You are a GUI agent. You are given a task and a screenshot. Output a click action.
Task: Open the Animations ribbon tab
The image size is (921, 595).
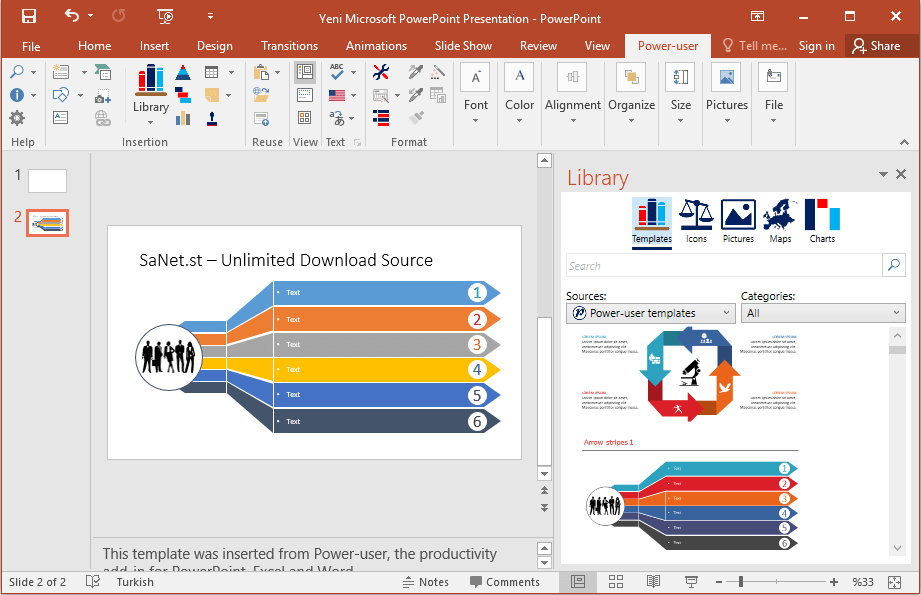pyautogui.click(x=376, y=45)
